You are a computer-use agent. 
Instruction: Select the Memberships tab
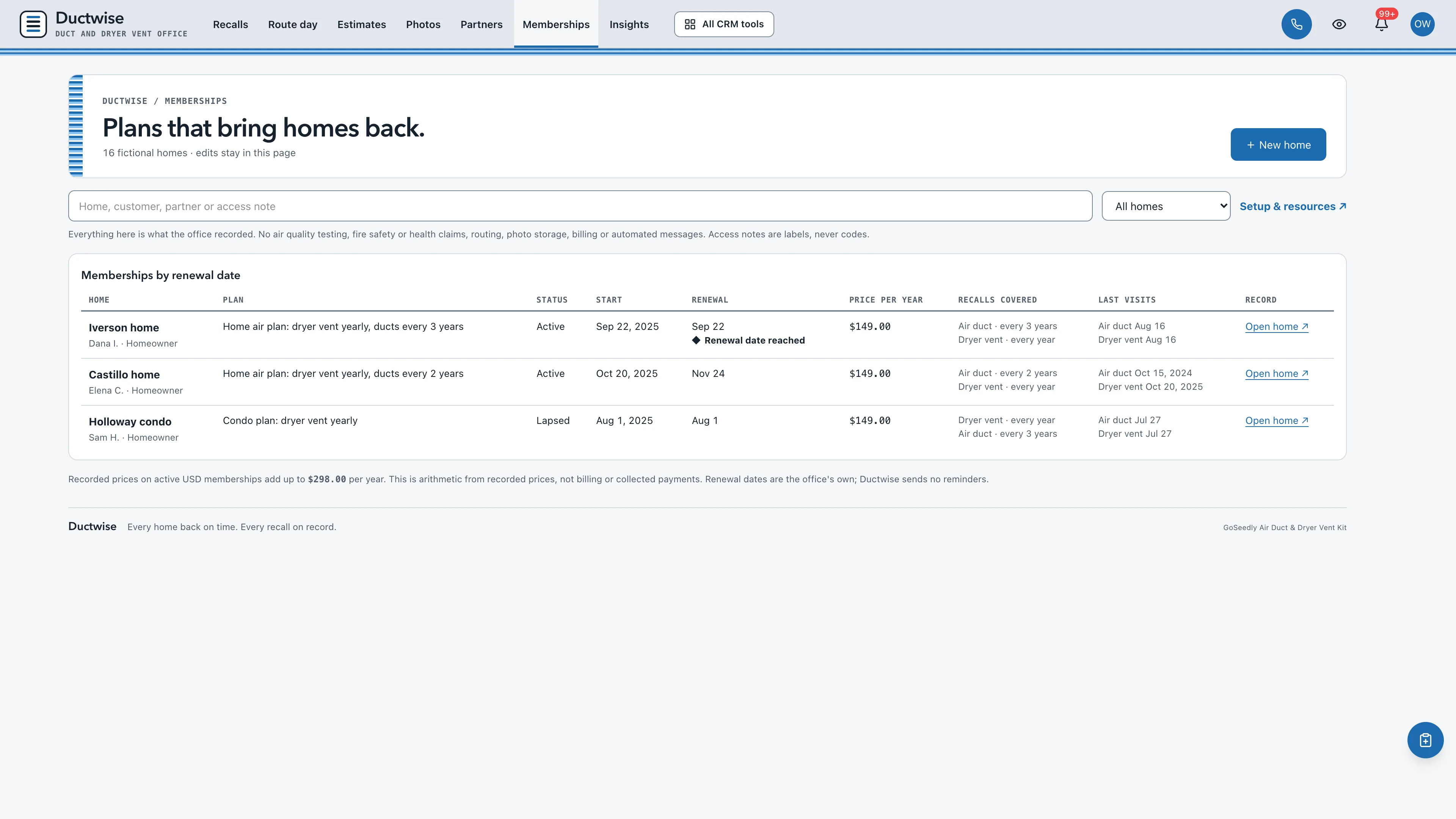(x=555, y=24)
